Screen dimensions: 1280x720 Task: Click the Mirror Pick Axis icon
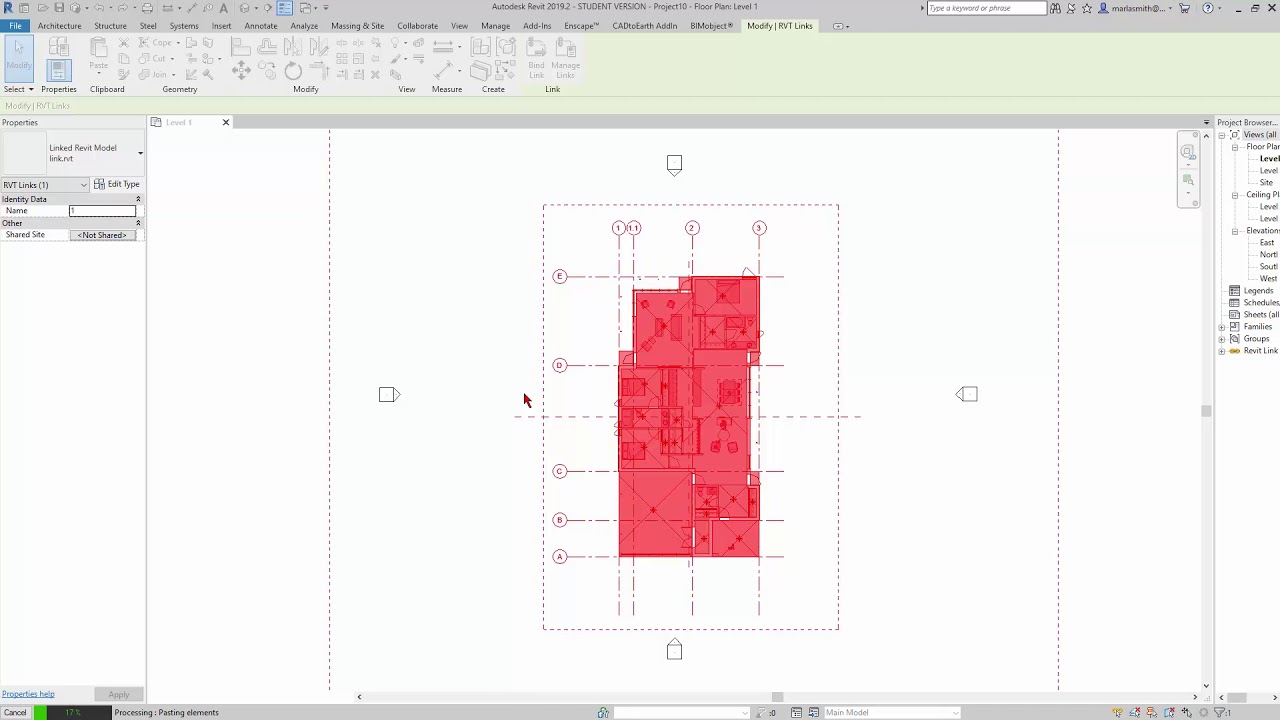tap(293, 46)
